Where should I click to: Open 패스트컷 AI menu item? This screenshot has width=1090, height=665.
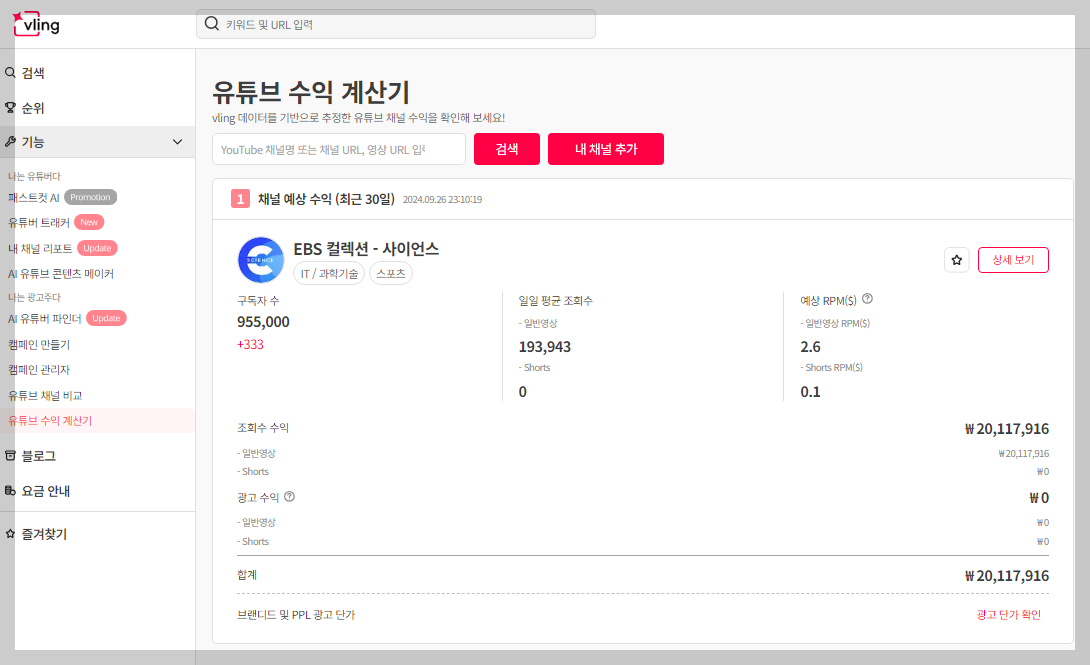33,197
